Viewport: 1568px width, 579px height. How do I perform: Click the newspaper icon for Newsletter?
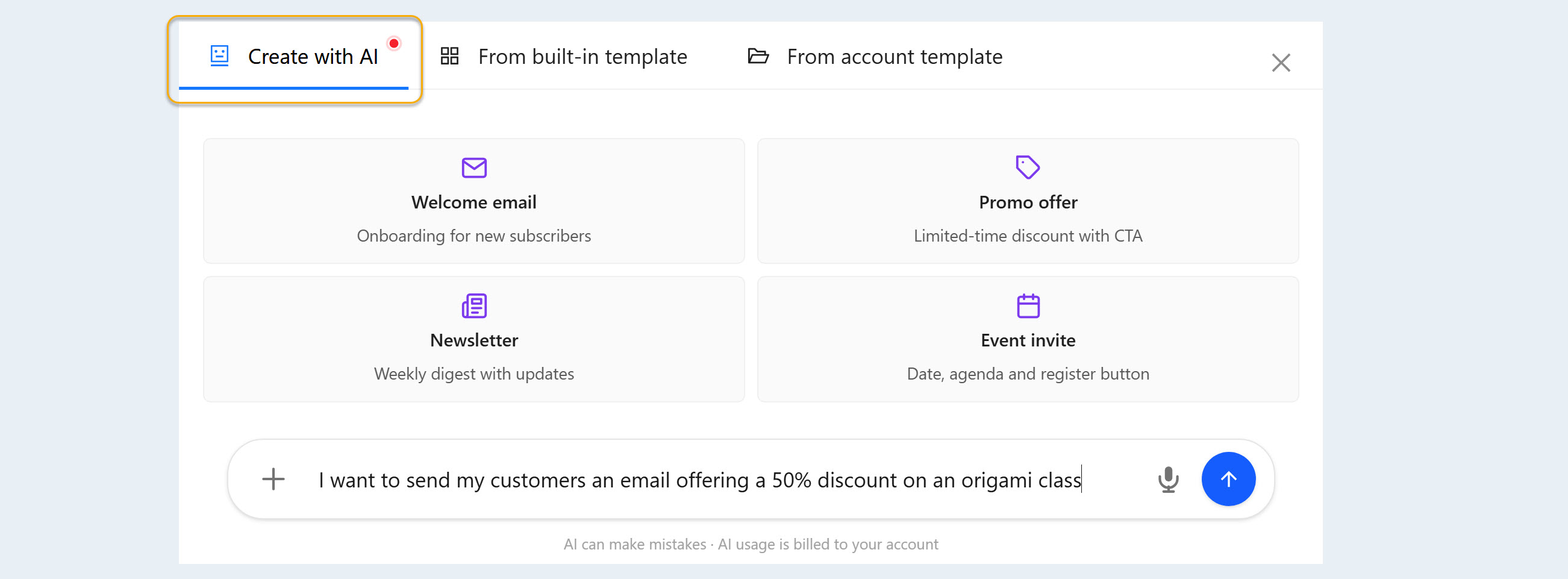(x=473, y=305)
